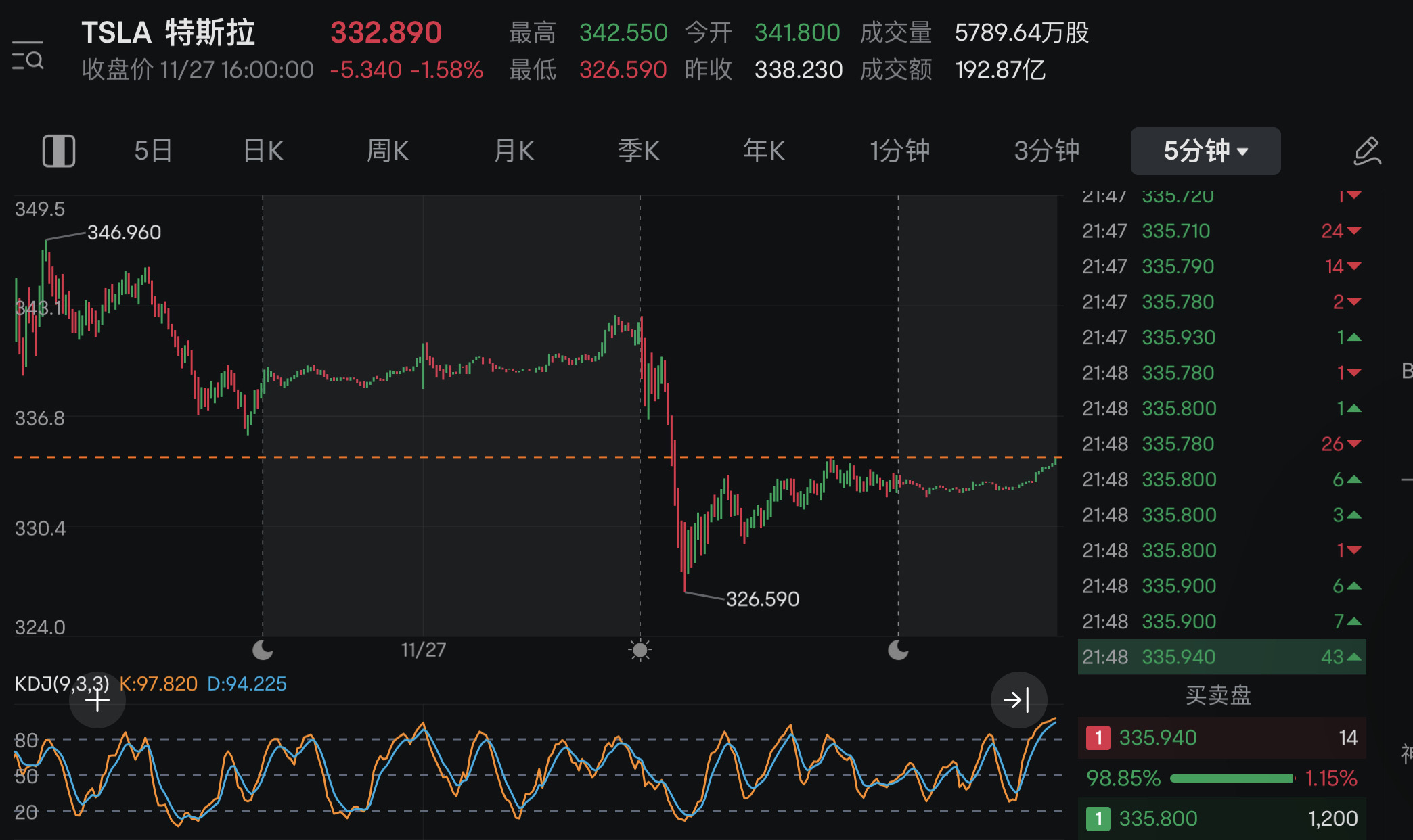Select the 3分钟 interval tab

(x=1046, y=151)
